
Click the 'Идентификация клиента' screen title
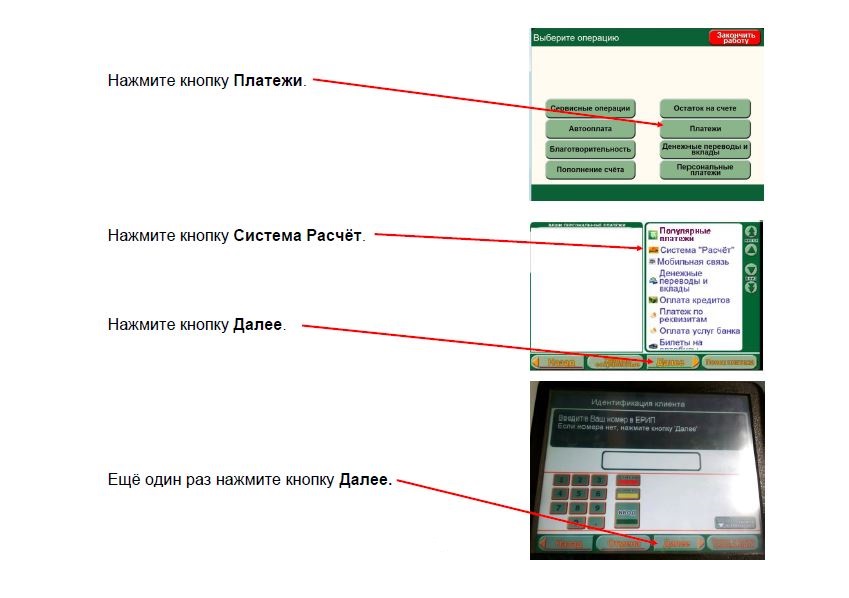point(638,404)
